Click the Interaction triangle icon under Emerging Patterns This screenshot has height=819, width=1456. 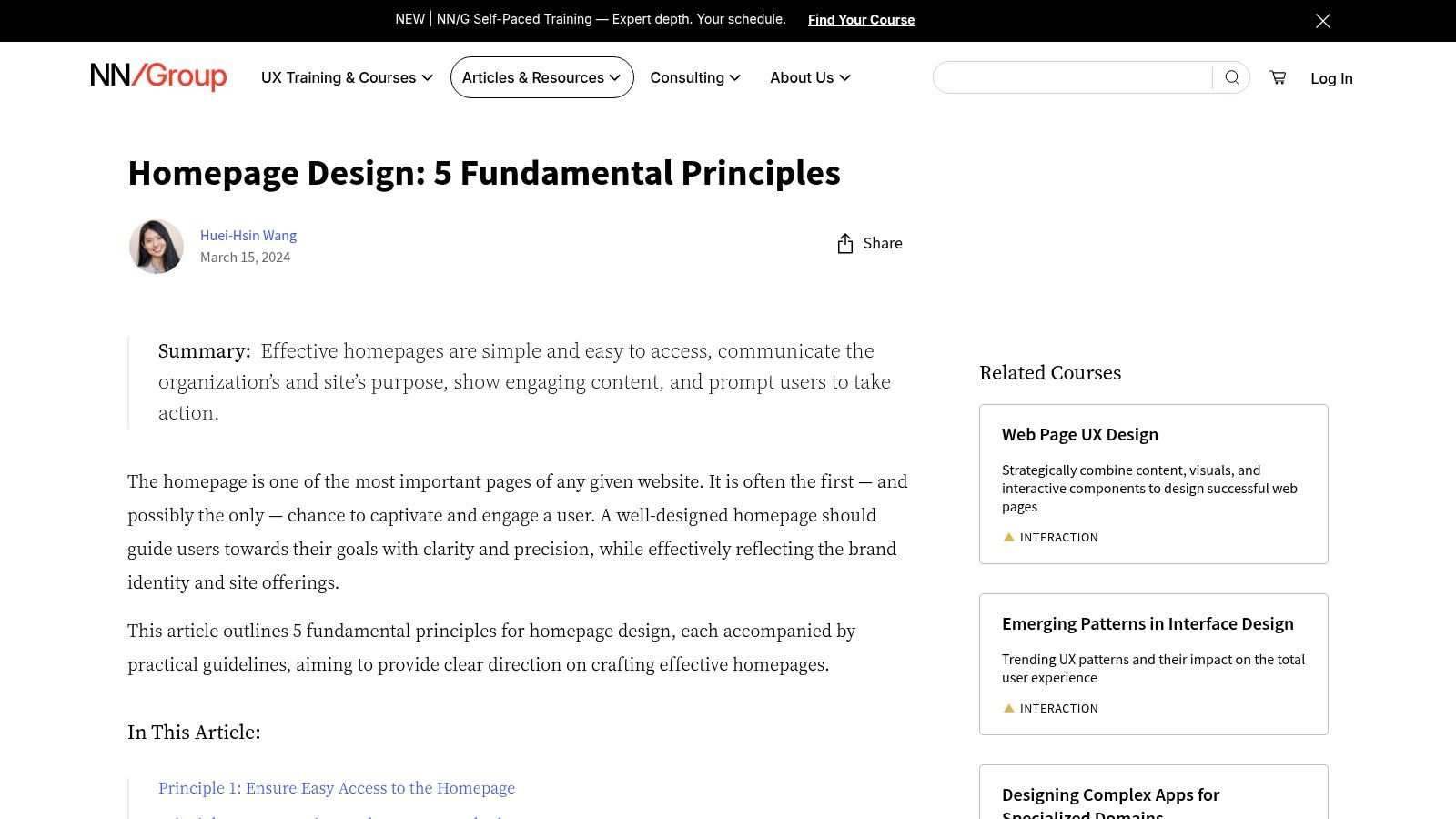(1008, 707)
